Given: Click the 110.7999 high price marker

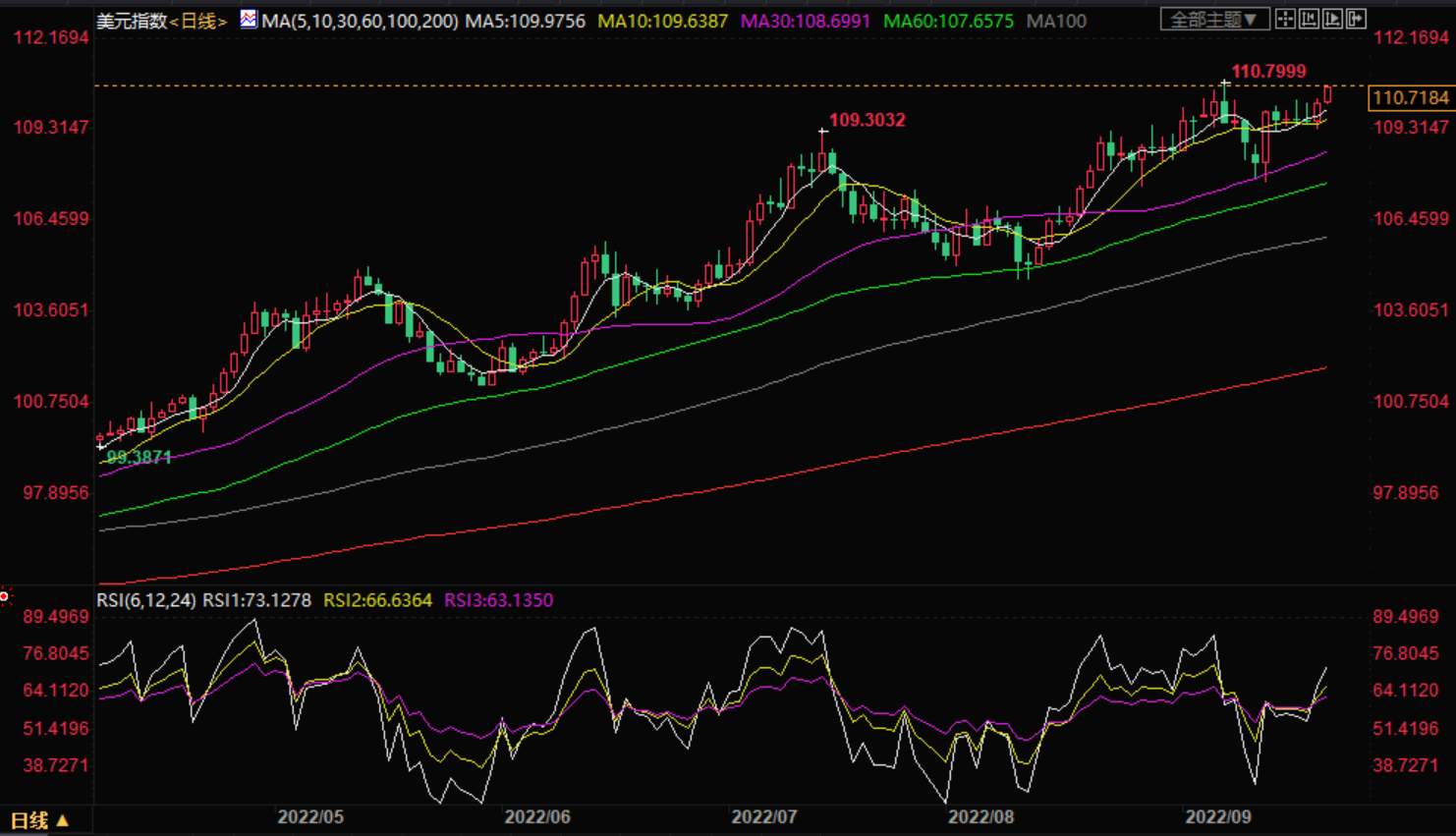Looking at the screenshot, I should click(x=1268, y=72).
